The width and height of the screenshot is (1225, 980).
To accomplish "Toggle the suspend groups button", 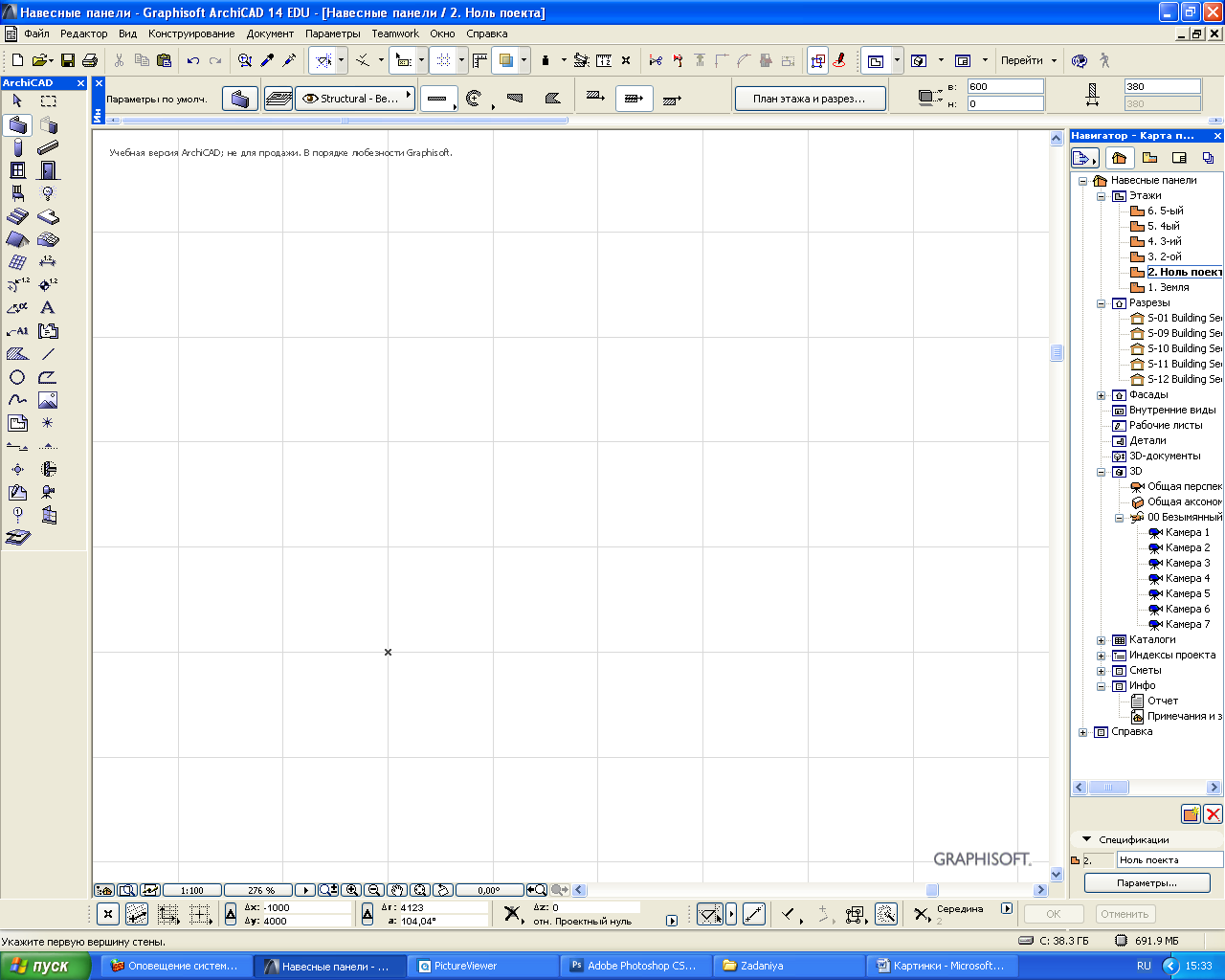I will 818,60.
